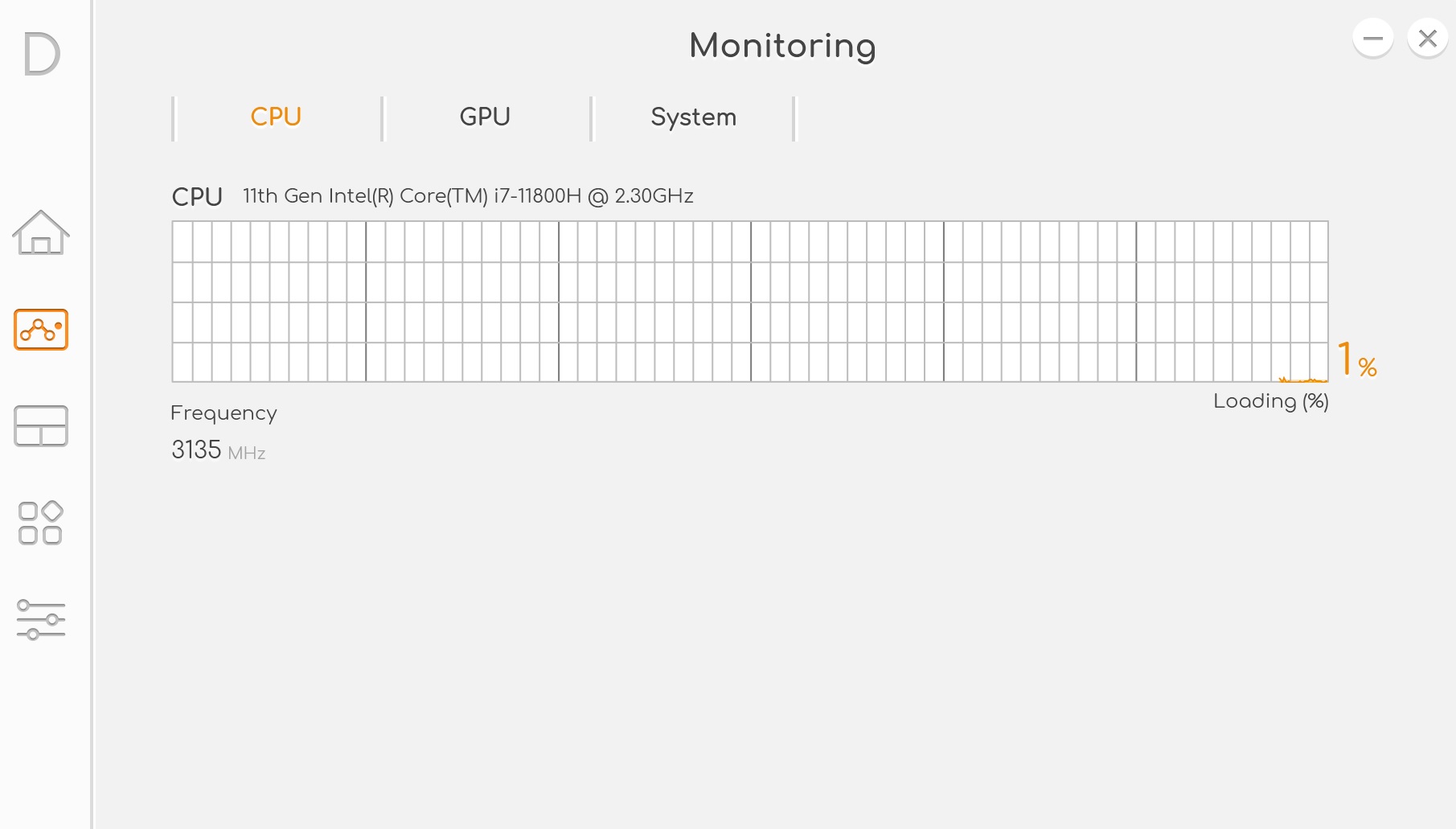Switch to the CPU tab
The height and width of the screenshot is (829, 1456).
tap(276, 117)
